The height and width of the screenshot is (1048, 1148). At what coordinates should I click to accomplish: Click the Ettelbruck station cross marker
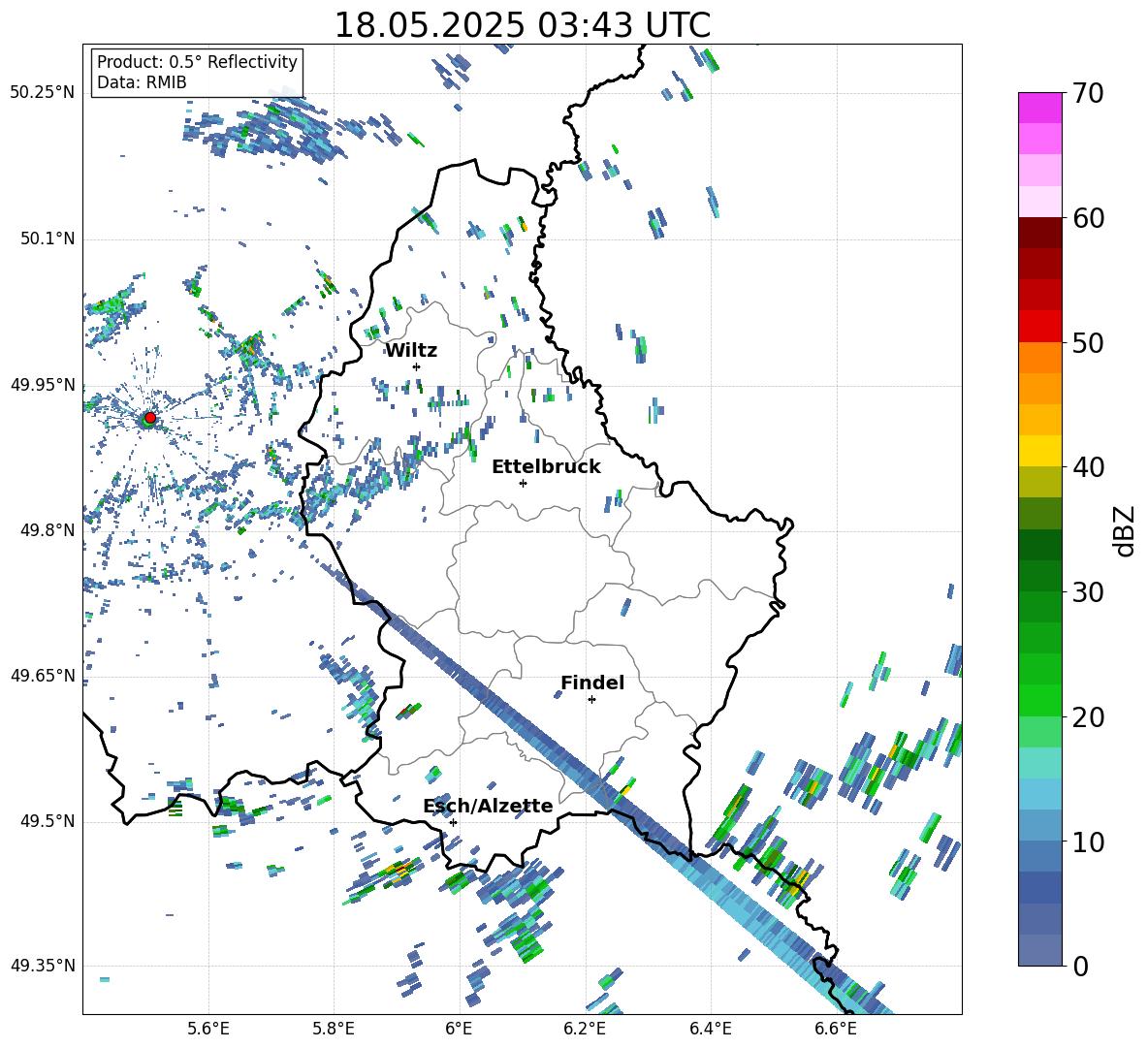[523, 483]
